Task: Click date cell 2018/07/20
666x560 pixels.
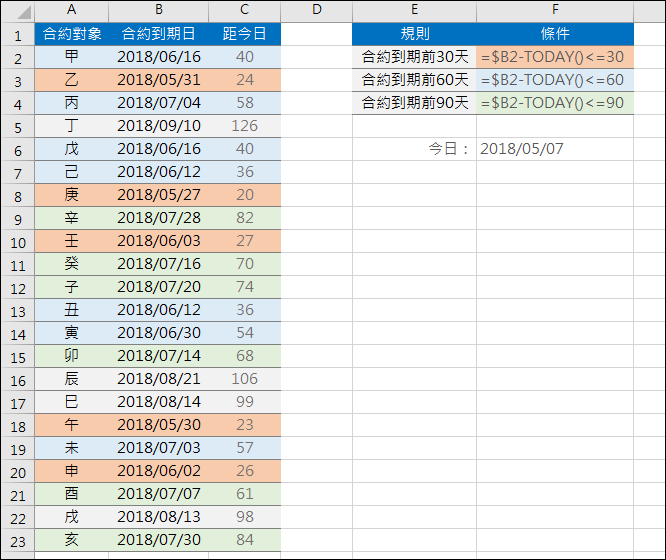Action: pyautogui.click(x=158, y=287)
